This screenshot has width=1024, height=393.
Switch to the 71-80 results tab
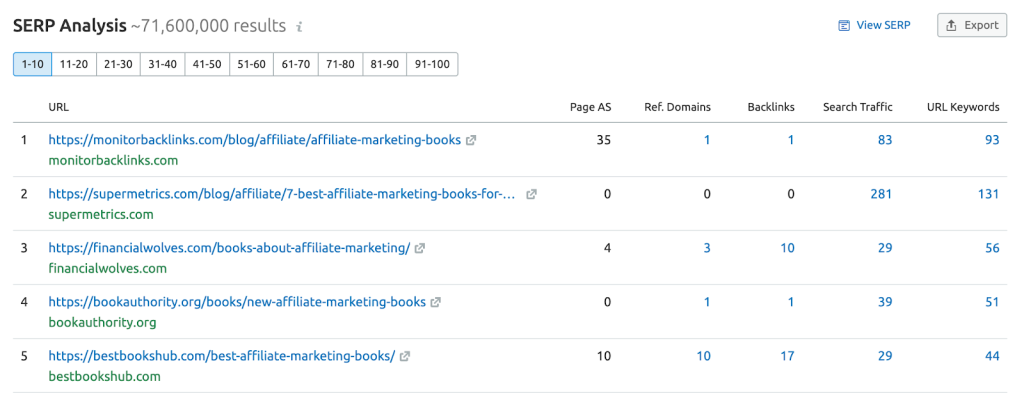(x=340, y=65)
